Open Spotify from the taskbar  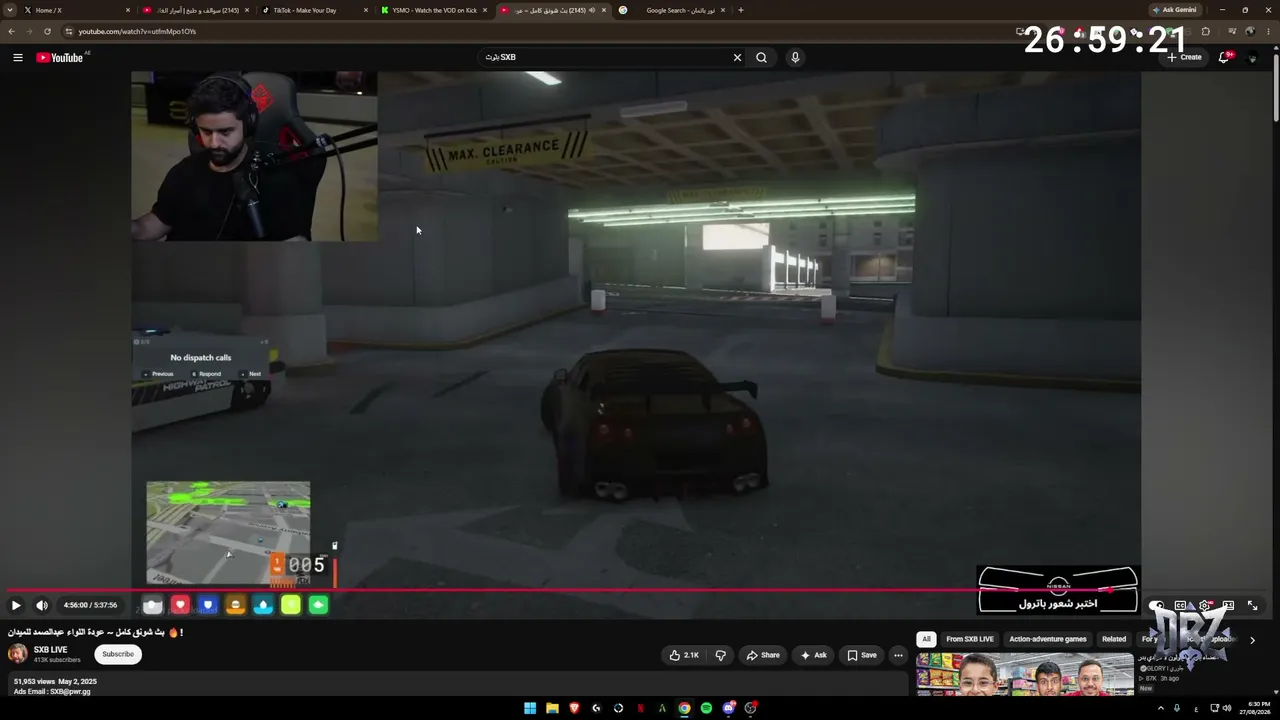[706, 708]
